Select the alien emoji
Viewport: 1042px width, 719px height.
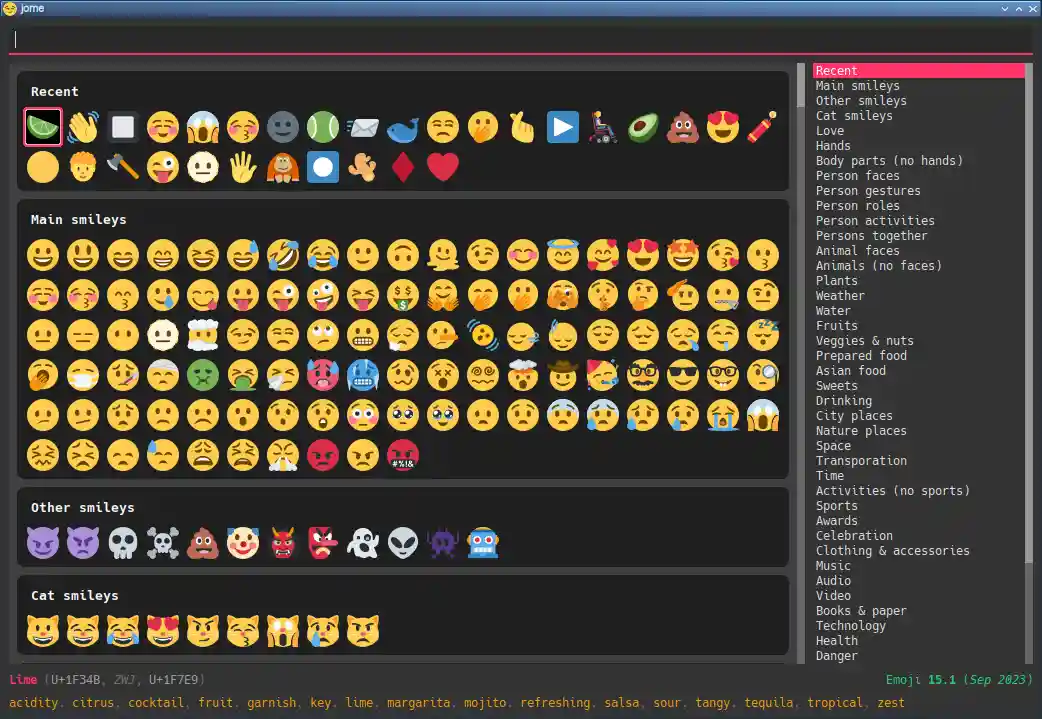(403, 543)
